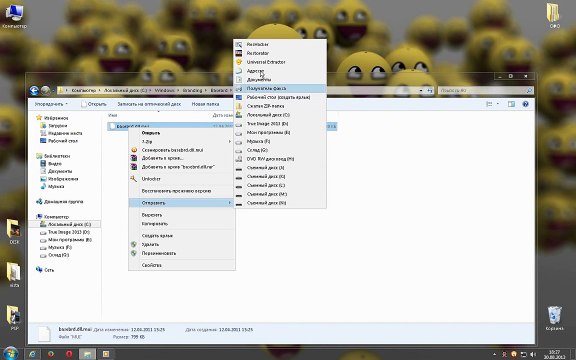This screenshot has height=360, width=576.
Task: Click Новая папка toolbar button
Action: click(x=205, y=104)
